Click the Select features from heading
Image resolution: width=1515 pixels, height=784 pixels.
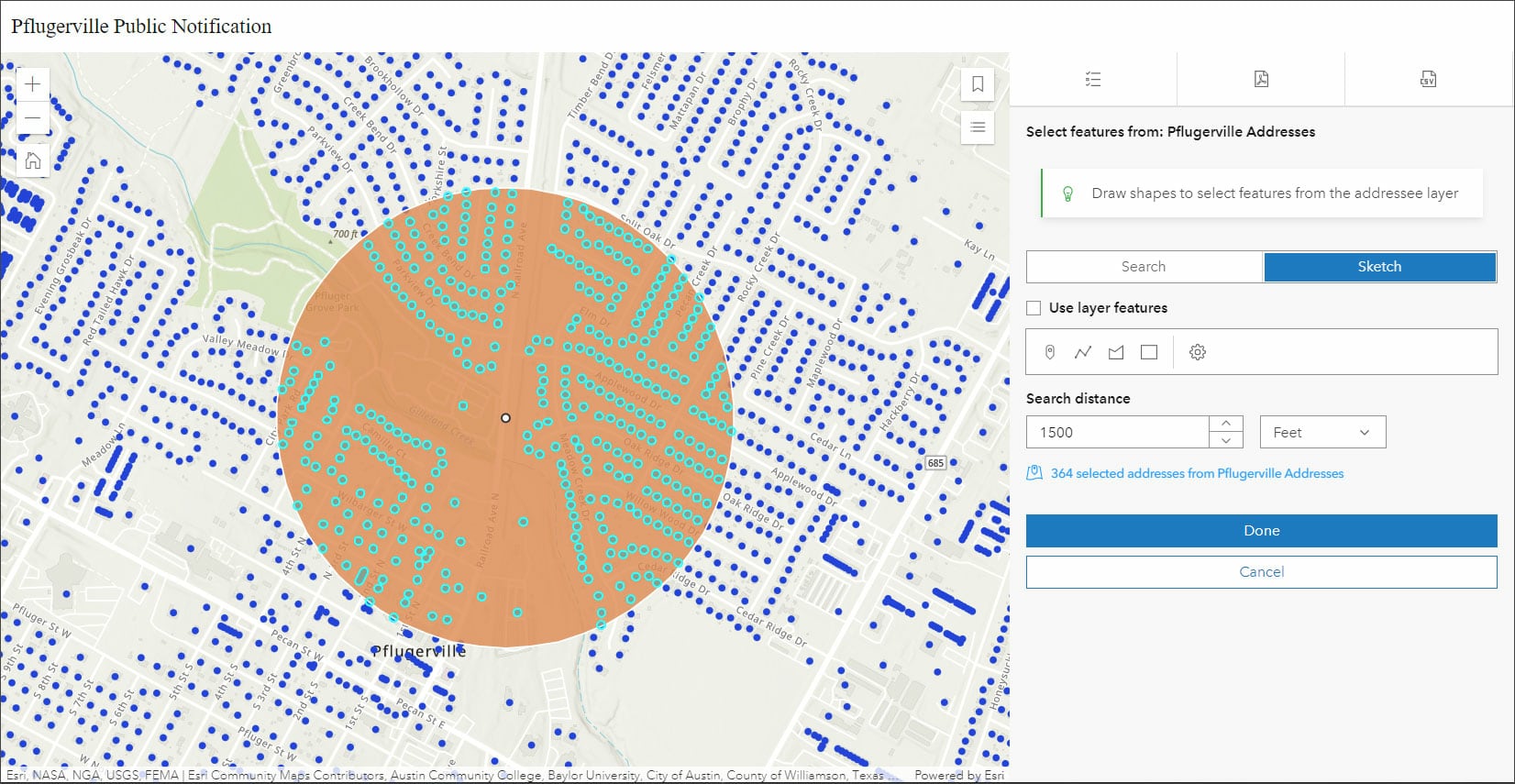pyautogui.click(x=1170, y=132)
